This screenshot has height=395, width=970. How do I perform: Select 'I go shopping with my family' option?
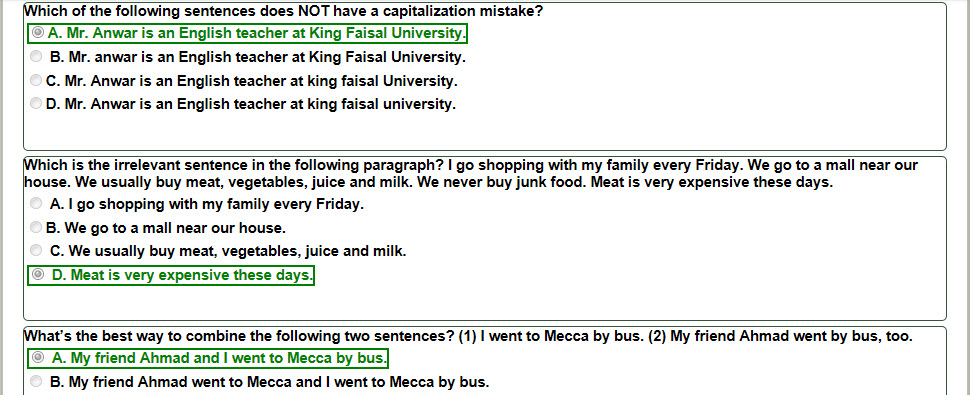pos(36,203)
